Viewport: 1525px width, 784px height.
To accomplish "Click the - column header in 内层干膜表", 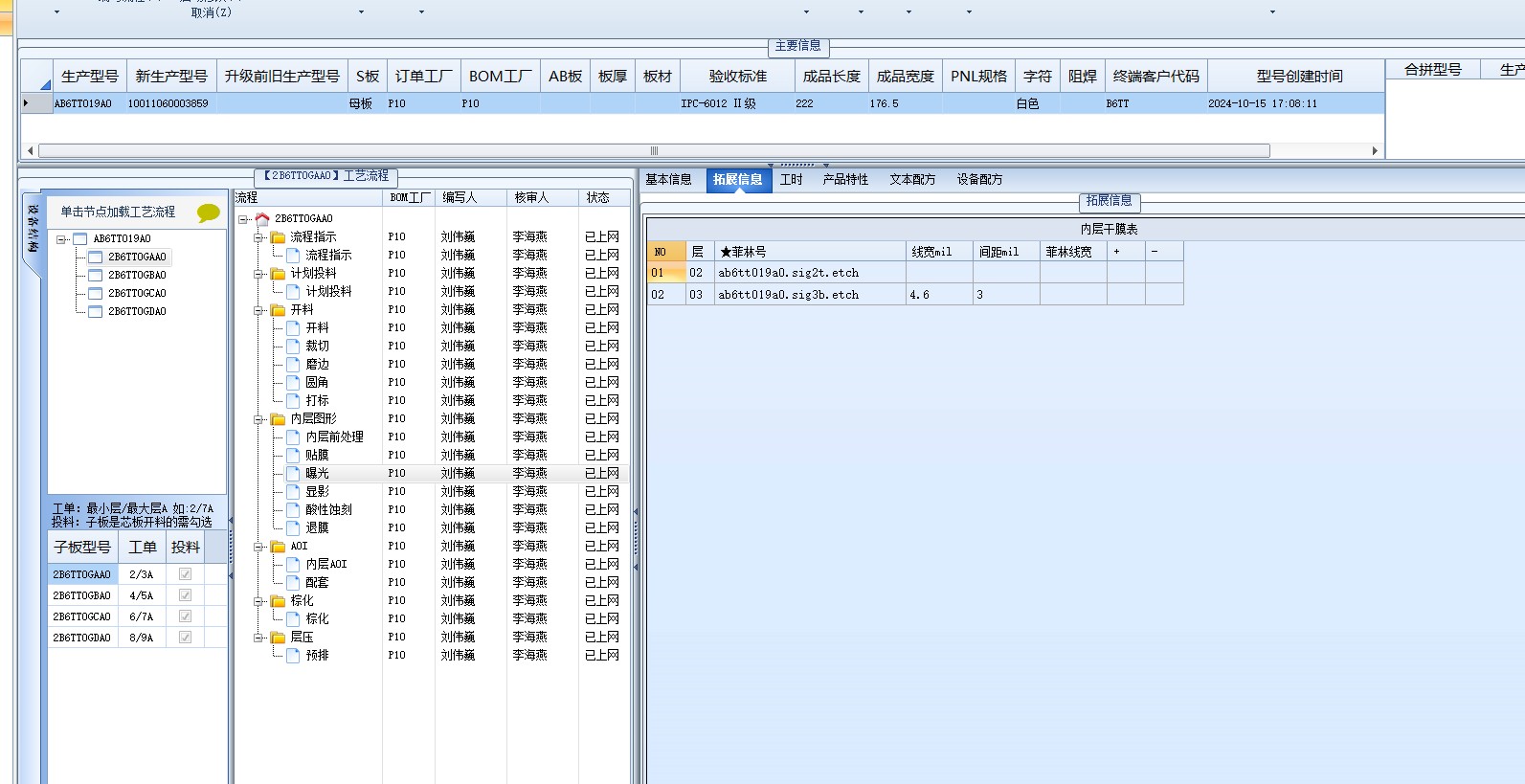I will [1164, 252].
